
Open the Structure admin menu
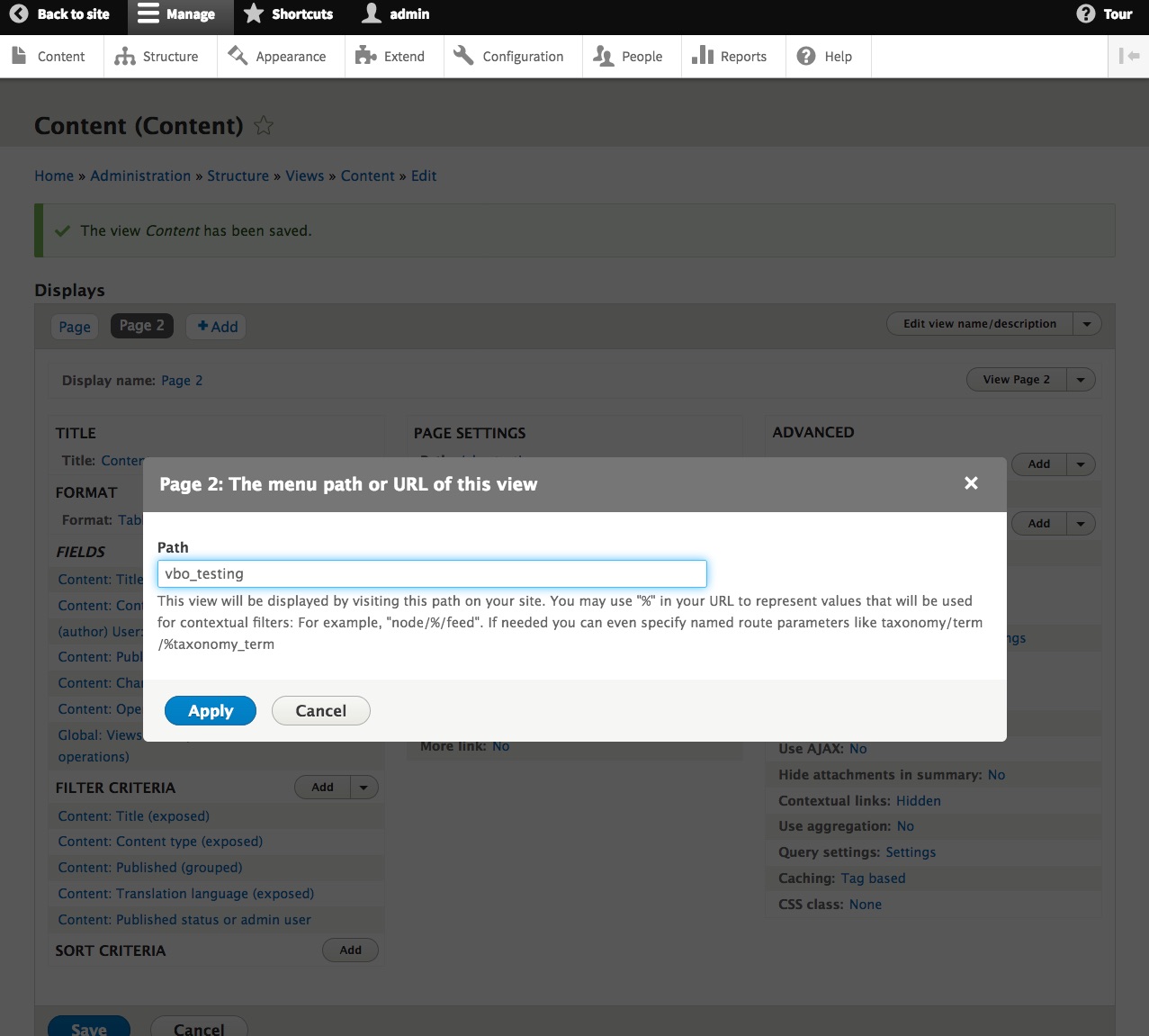pyautogui.click(x=157, y=56)
